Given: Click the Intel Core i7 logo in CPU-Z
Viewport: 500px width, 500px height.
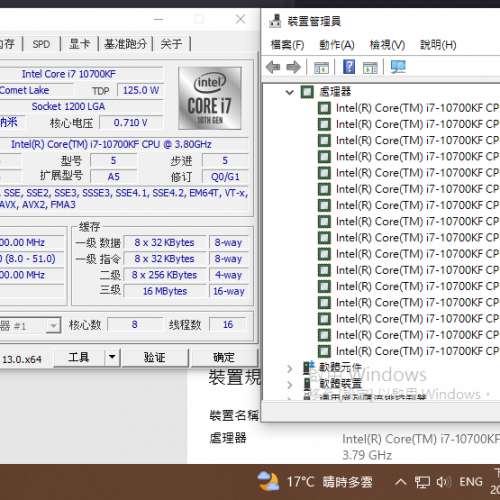Looking at the screenshot, I should click(x=210, y=98).
